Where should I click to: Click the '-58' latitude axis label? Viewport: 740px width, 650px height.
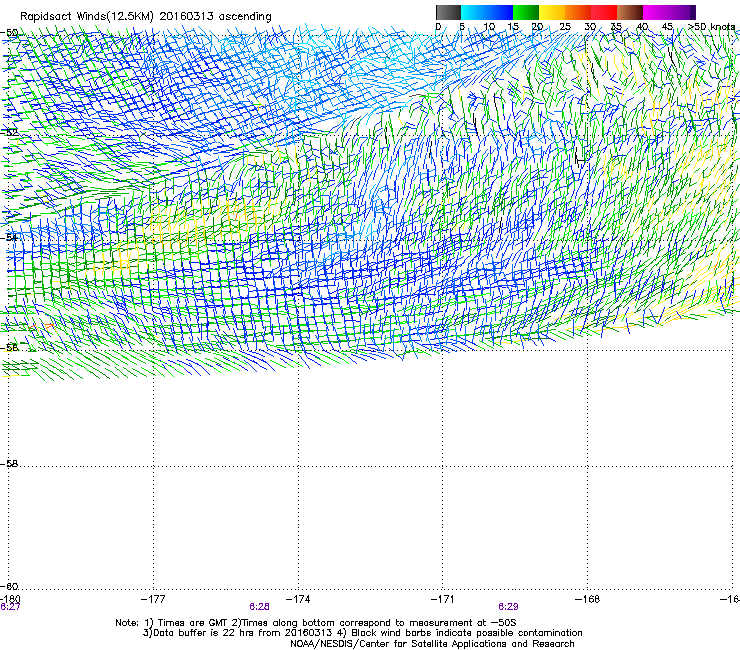9,464
